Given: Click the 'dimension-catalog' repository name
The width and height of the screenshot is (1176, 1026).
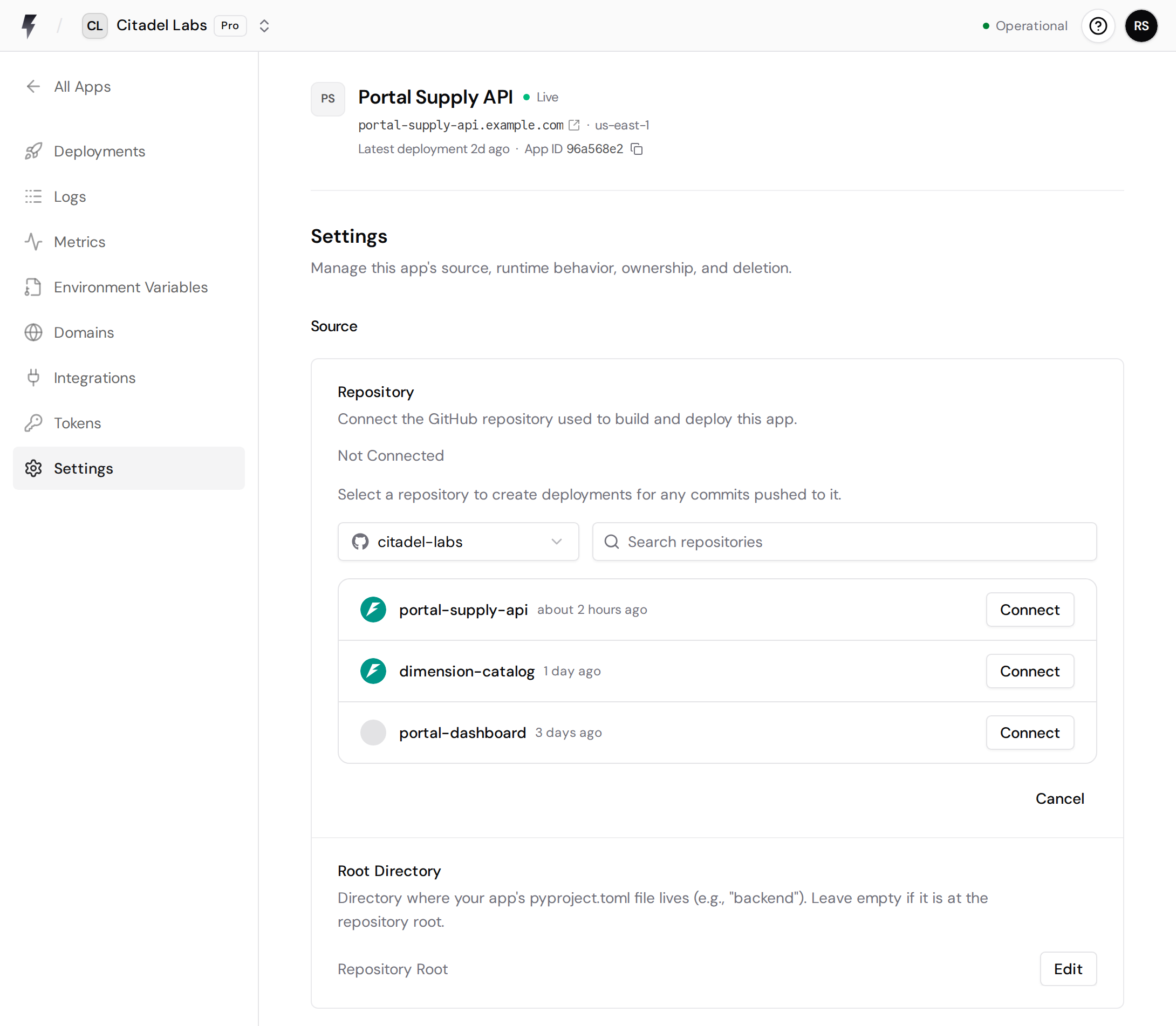Looking at the screenshot, I should pyautogui.click(x=467, y=671).
